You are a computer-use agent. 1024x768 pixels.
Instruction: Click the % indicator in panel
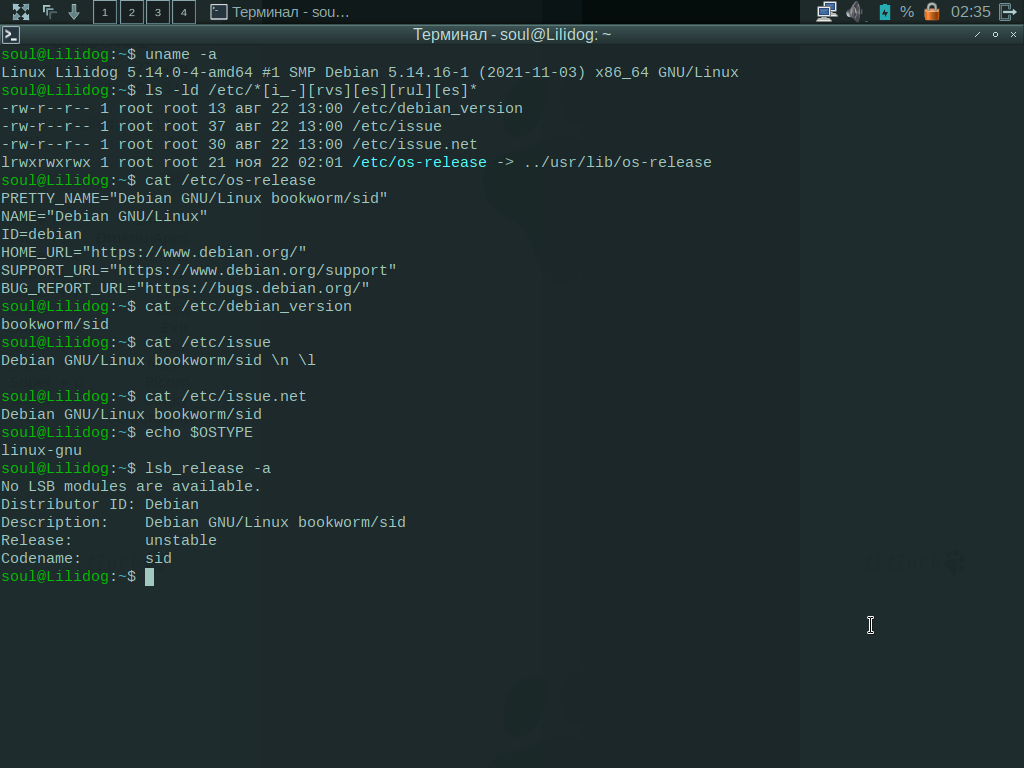906,12
